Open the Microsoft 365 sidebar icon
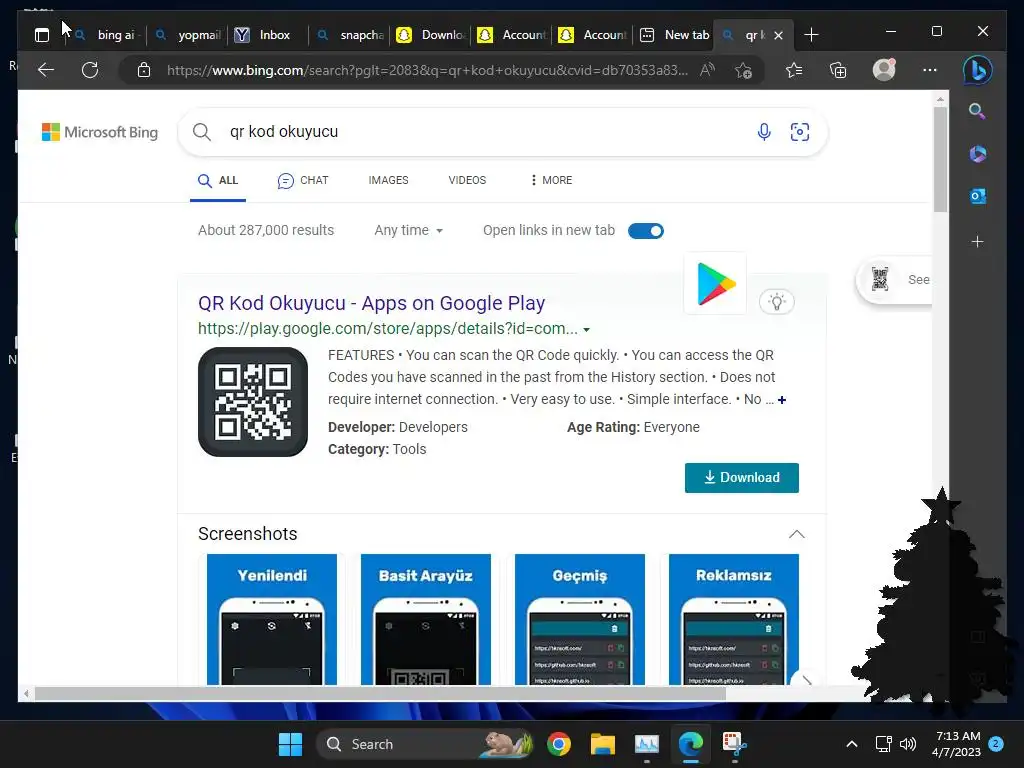The image size is (1024, 768). click(x=977, y=154)
